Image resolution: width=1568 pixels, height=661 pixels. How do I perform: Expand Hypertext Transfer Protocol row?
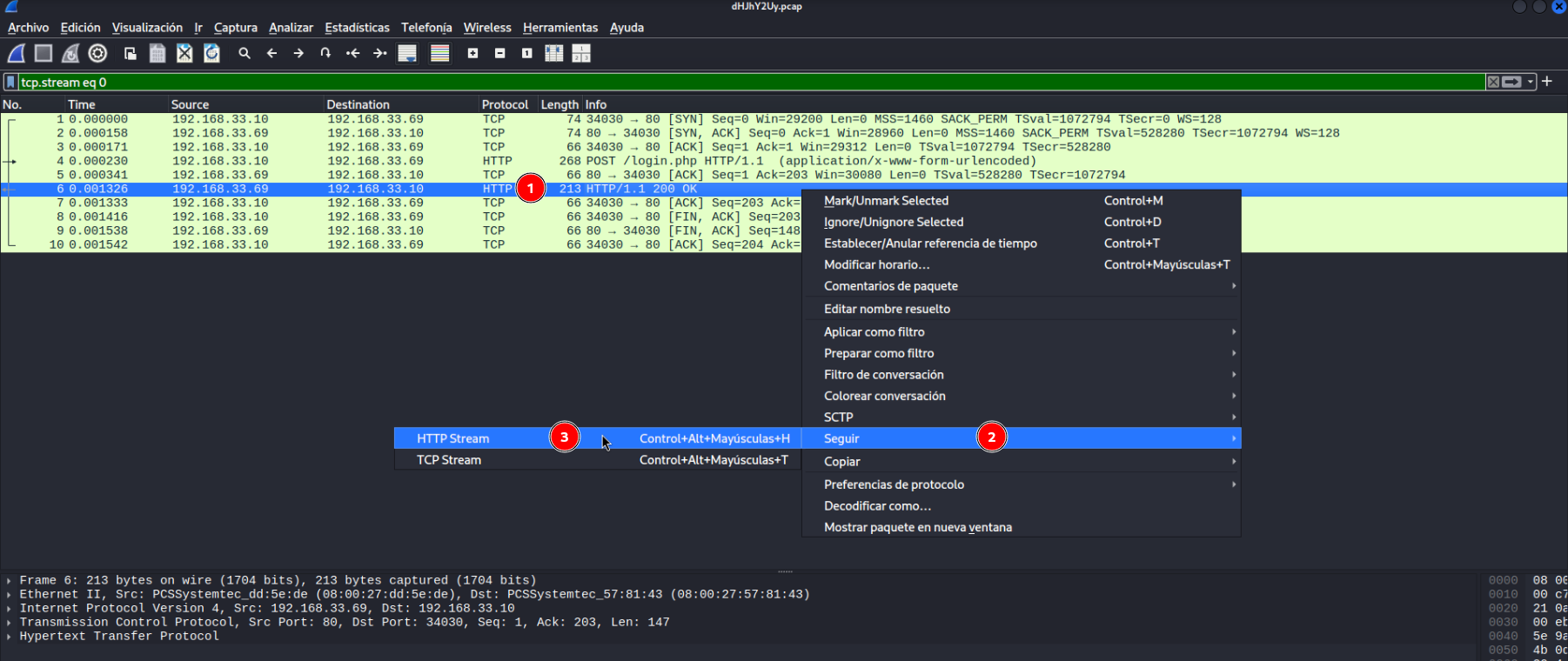tap(9, 636)
